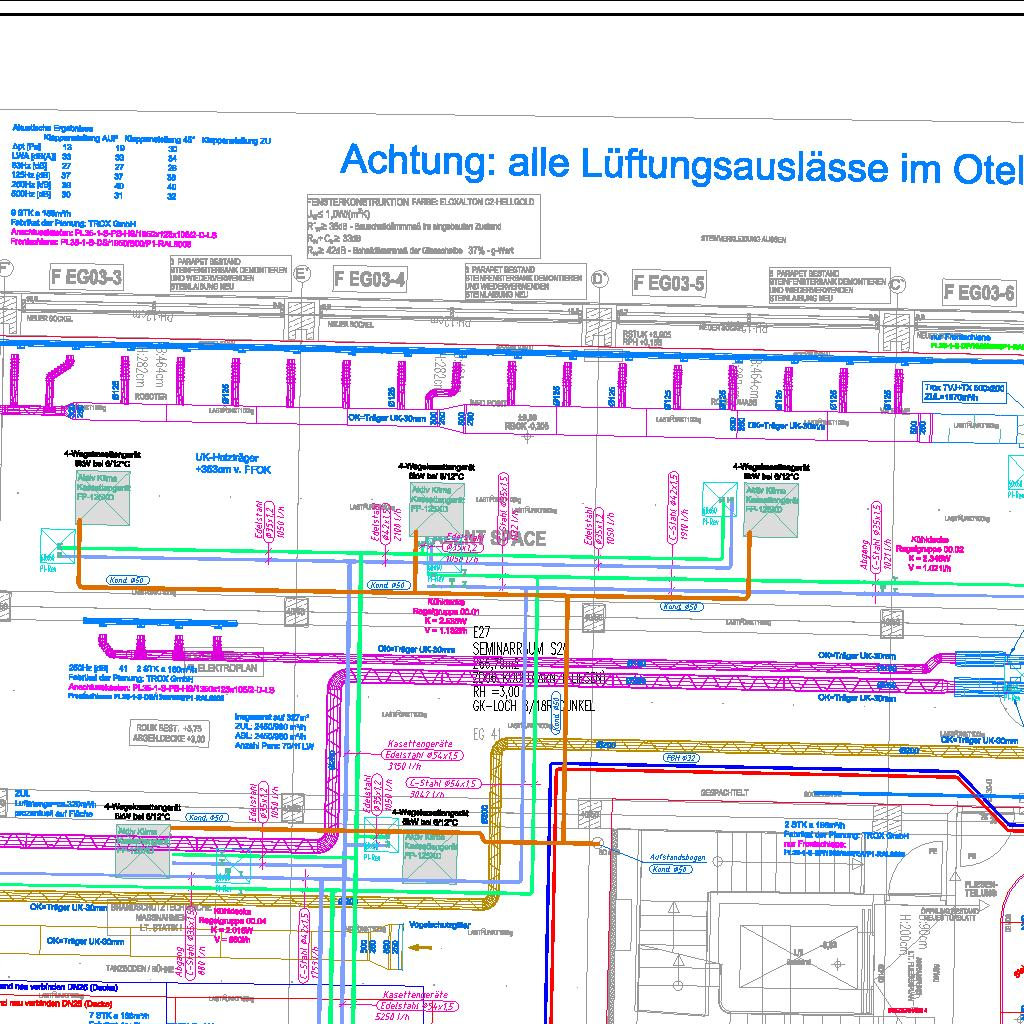
Task: Click grid axis marker C'
Action: point(898,285)
